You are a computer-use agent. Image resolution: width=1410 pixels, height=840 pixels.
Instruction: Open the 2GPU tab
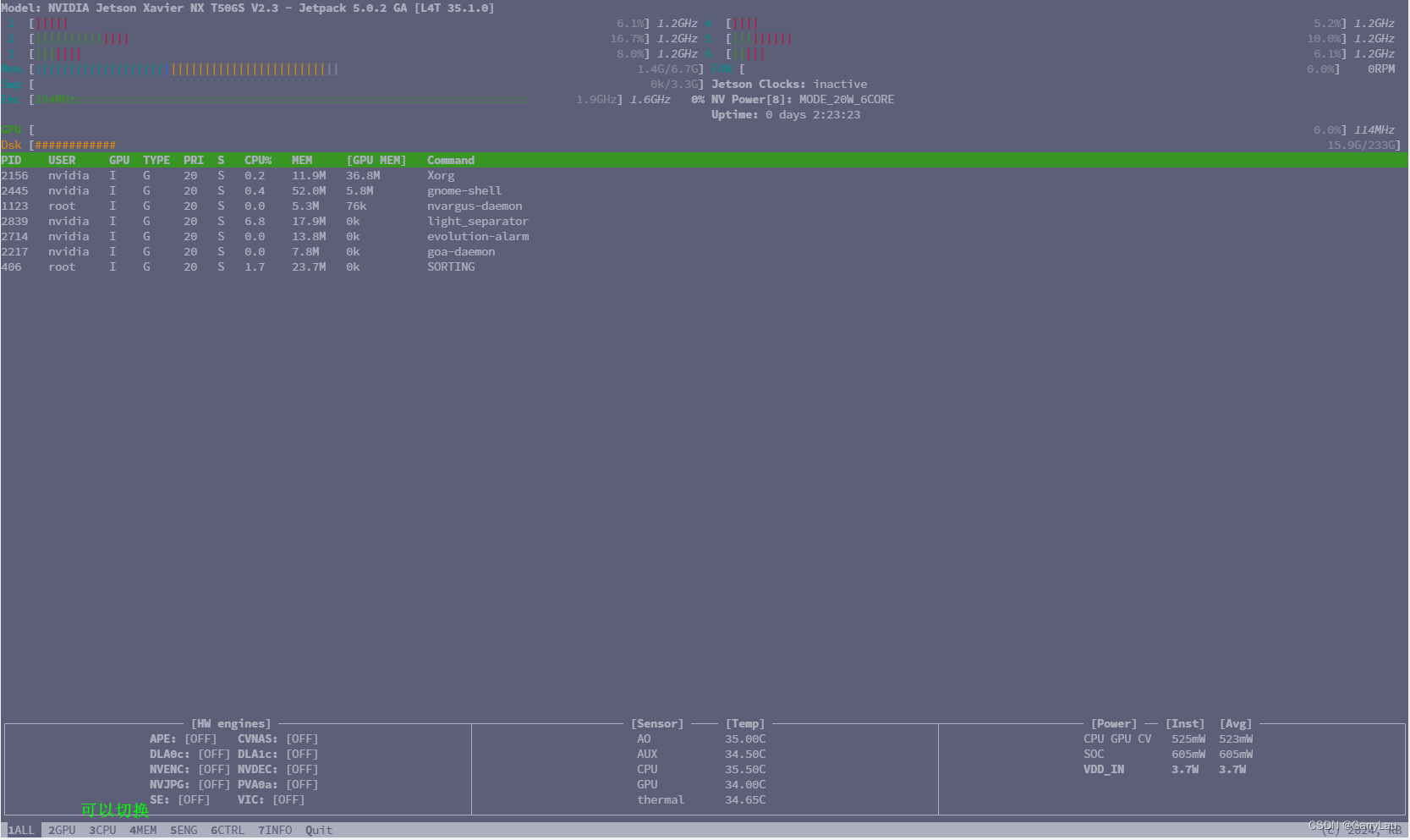pos(62,830)
